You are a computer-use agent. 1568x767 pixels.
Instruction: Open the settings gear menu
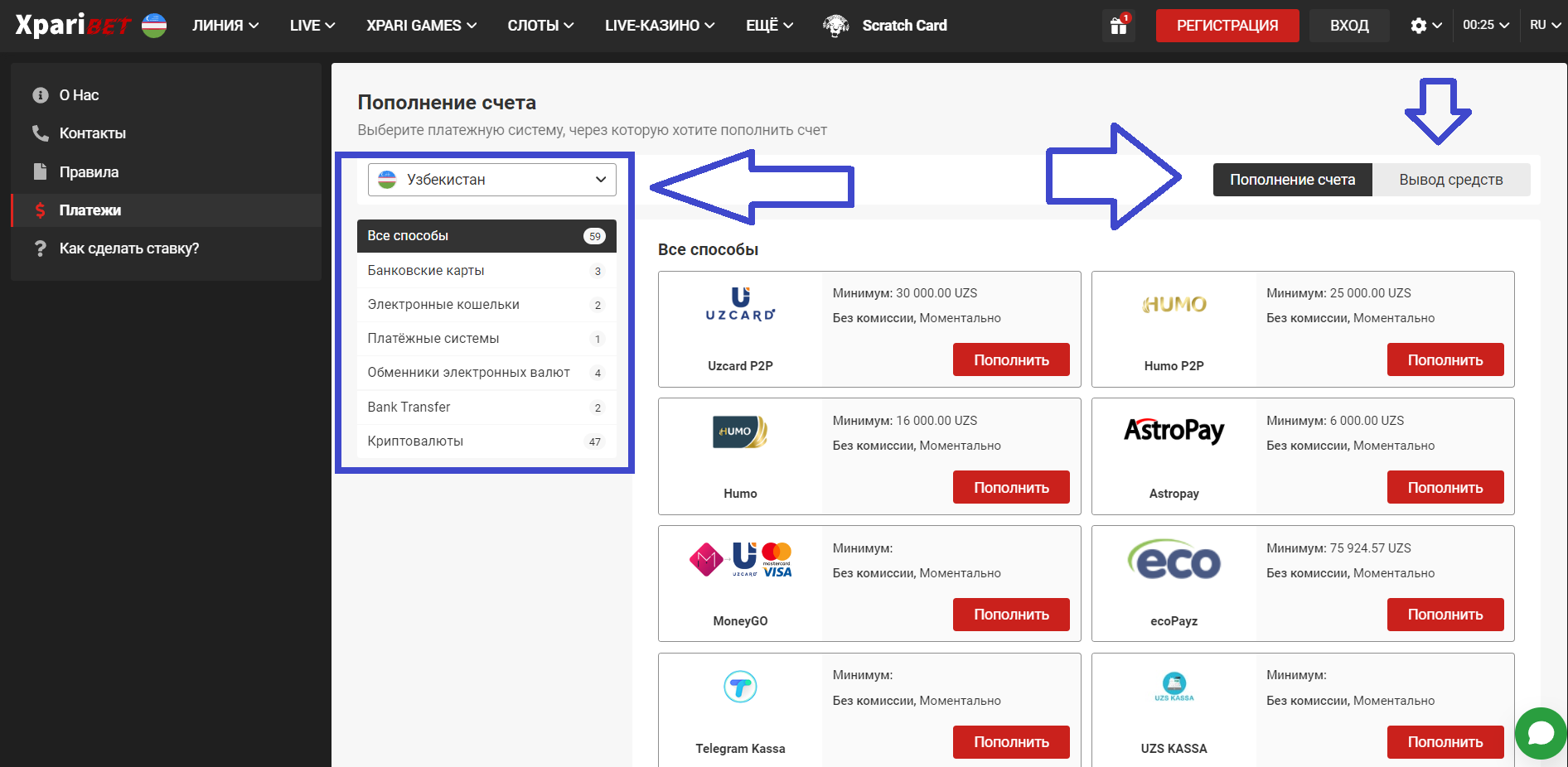click(1425, 26)
